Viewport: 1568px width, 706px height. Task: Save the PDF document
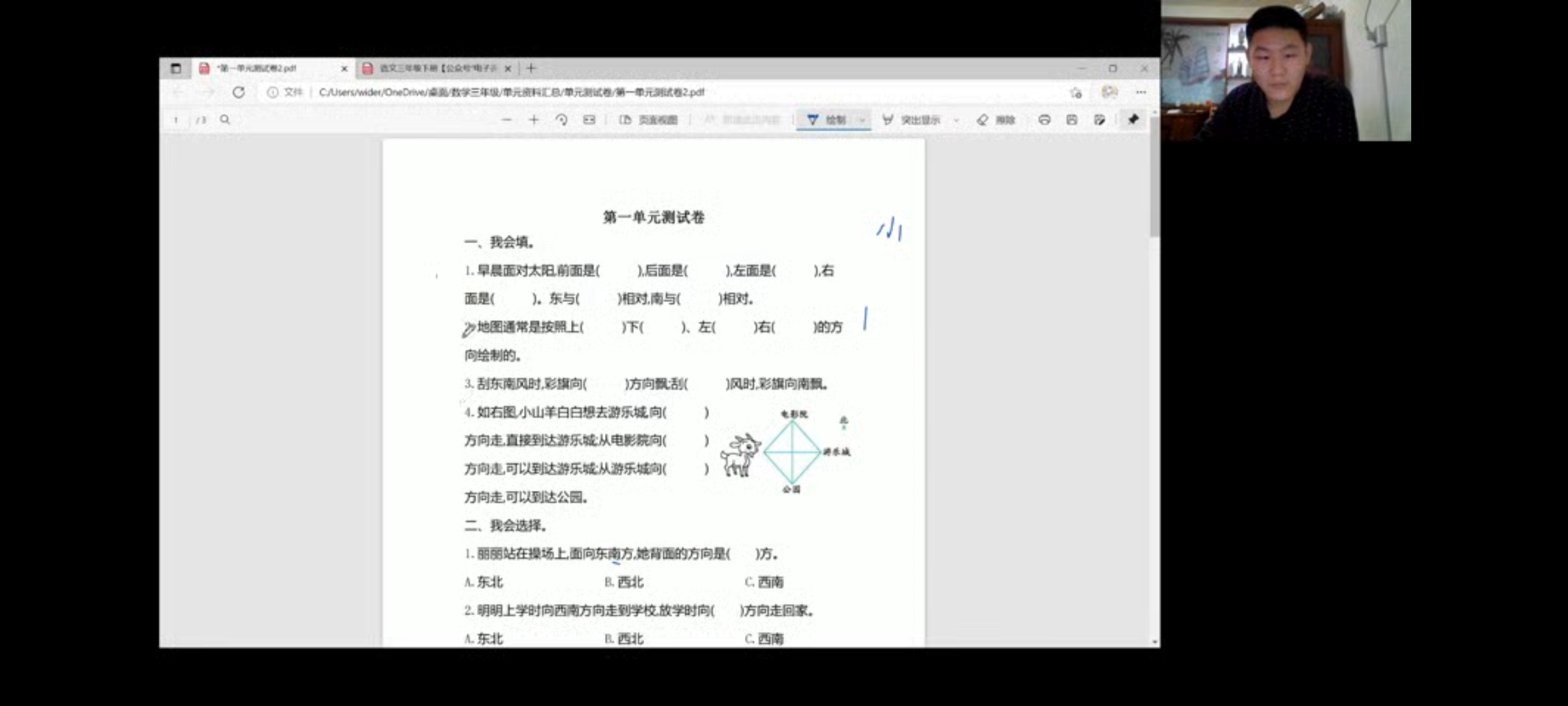(x=1072, y=120)
